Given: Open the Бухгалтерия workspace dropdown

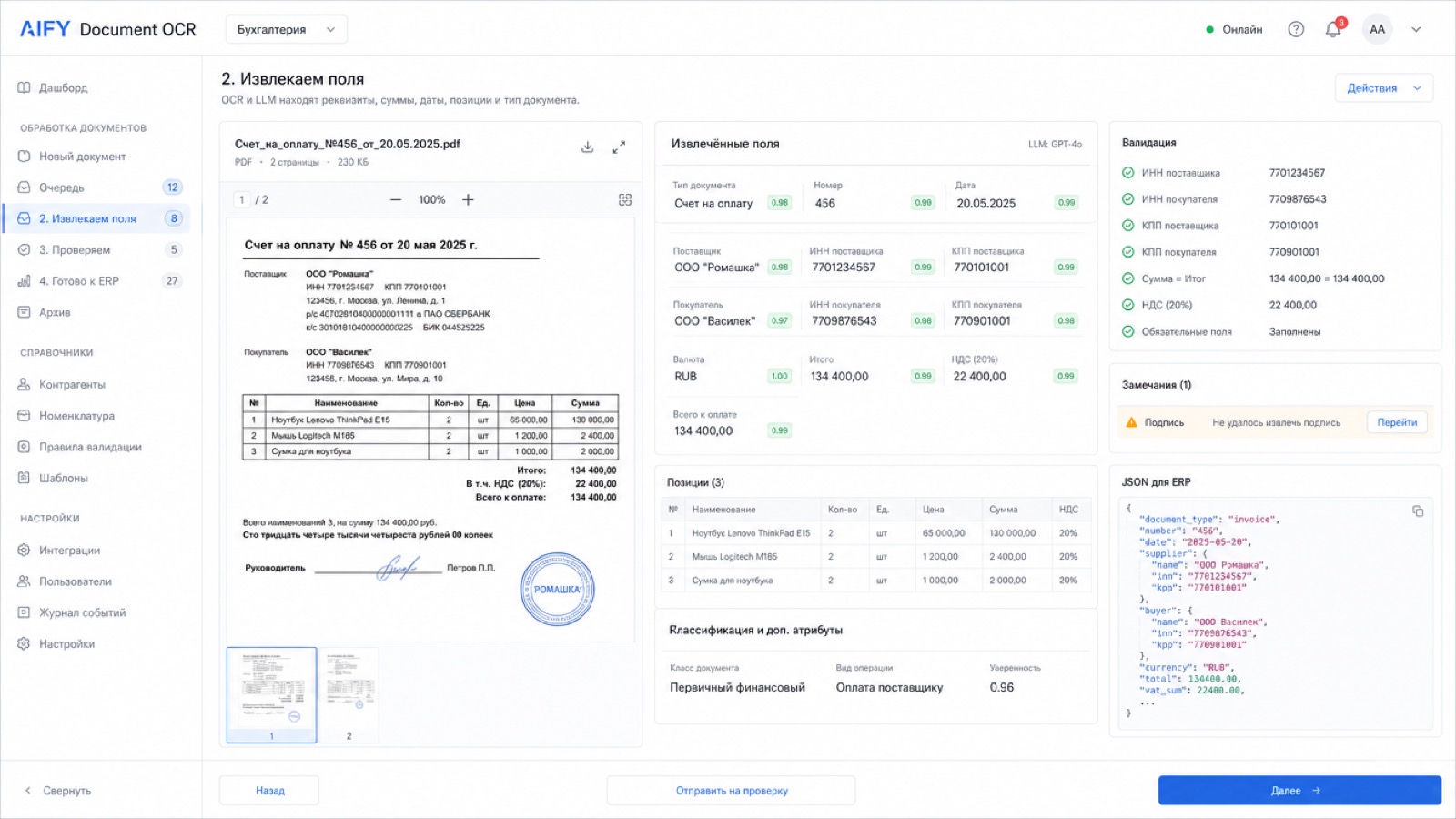Looking at the screenshot, I should (286, 29).
